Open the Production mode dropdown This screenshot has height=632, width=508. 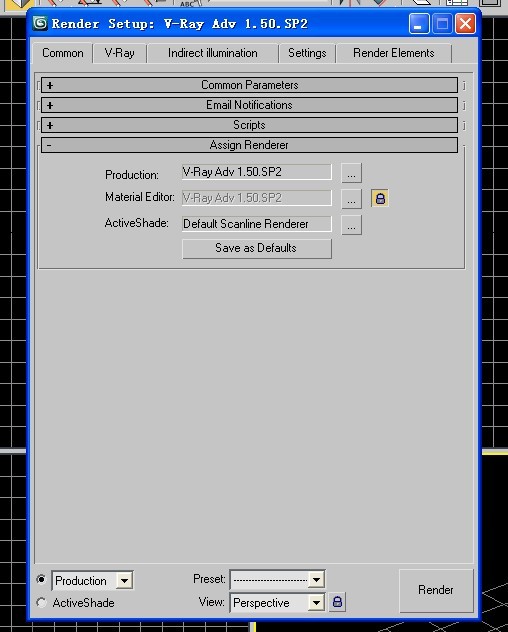coord(92,581)
